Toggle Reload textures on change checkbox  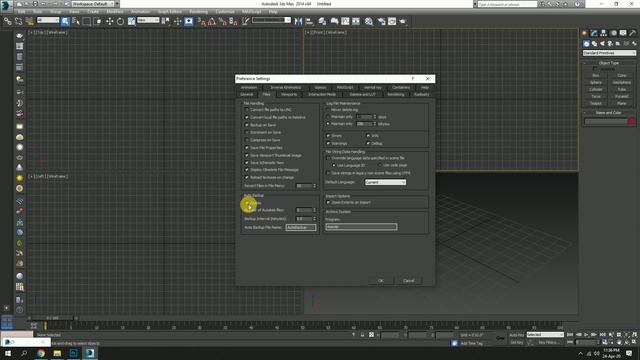coord(247,177)
